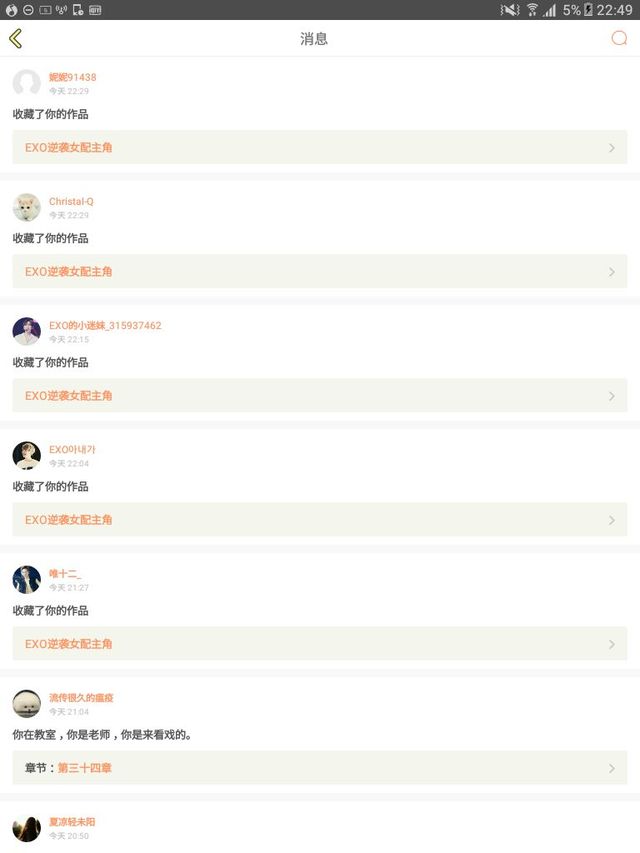The image size is (640, 853).
Task: Open EXO逆袭女配主角 under EXO的小迷妹's notification
Action: (69, 396)
